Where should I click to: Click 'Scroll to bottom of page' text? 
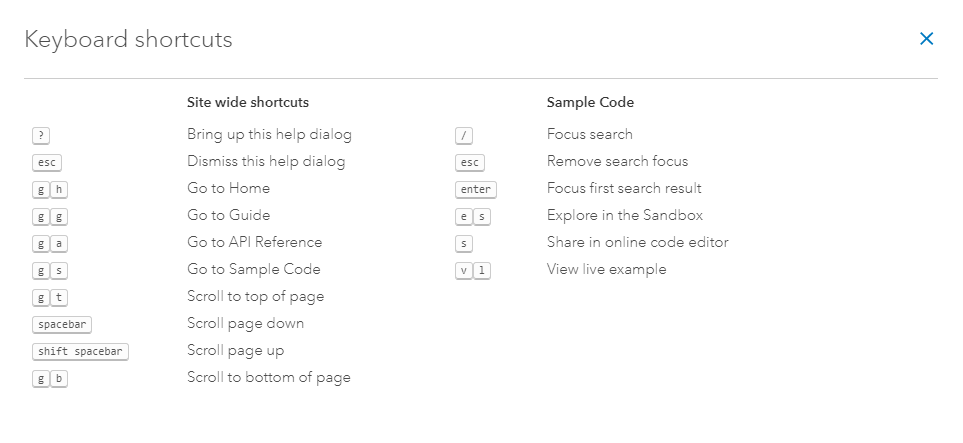click(x=268, y=377)
